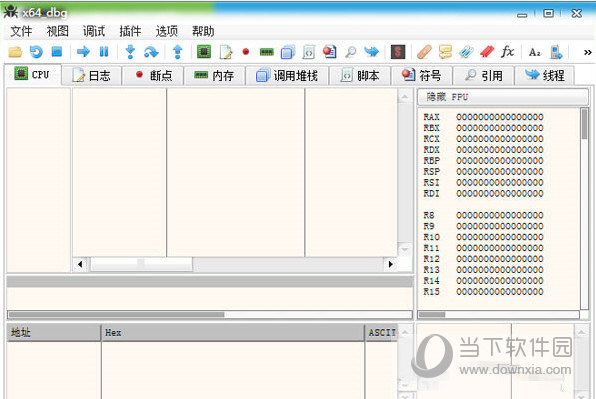The height and width of the screenshot is (399, 596).
Task: Click the step into icon
Action: (130, 52)
